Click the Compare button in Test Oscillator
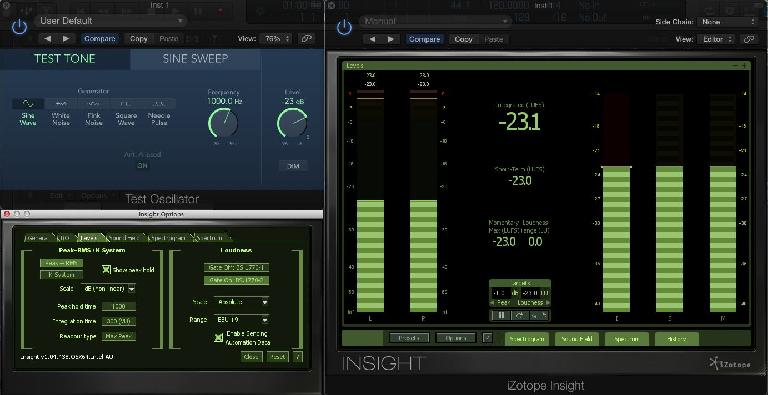This screenshot has height=395, width=768. 100,39
